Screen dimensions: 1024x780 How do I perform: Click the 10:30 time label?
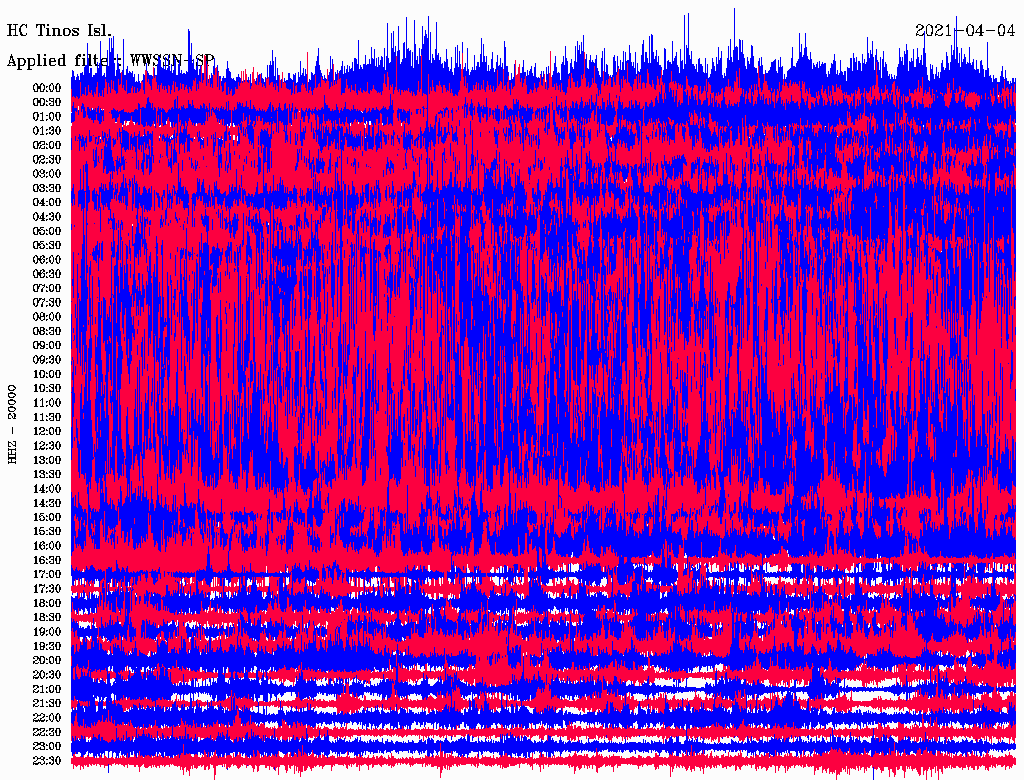pyautogui.click(x=47, y=389)
